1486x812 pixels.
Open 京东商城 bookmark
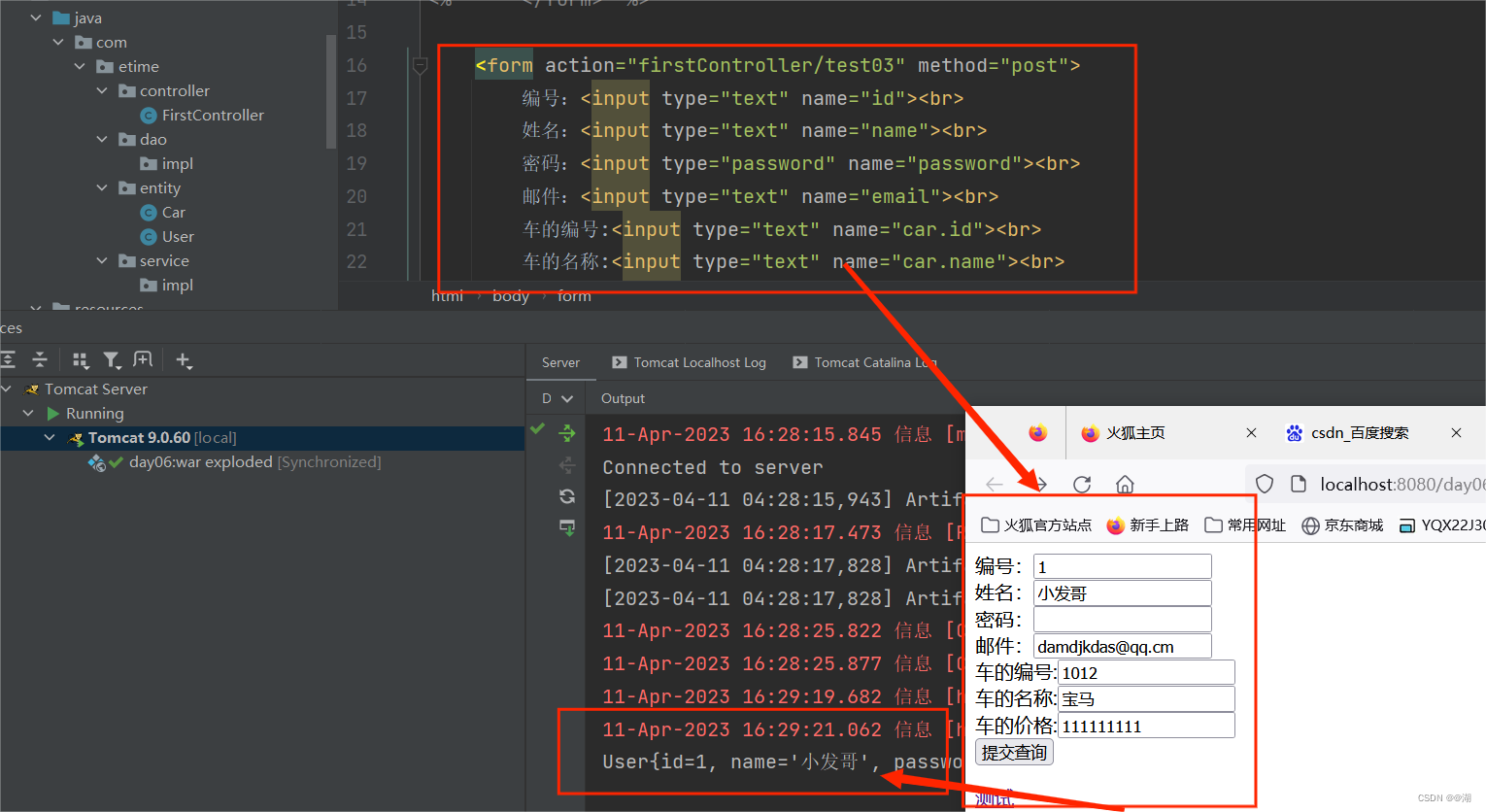[x=1343, y=525]
